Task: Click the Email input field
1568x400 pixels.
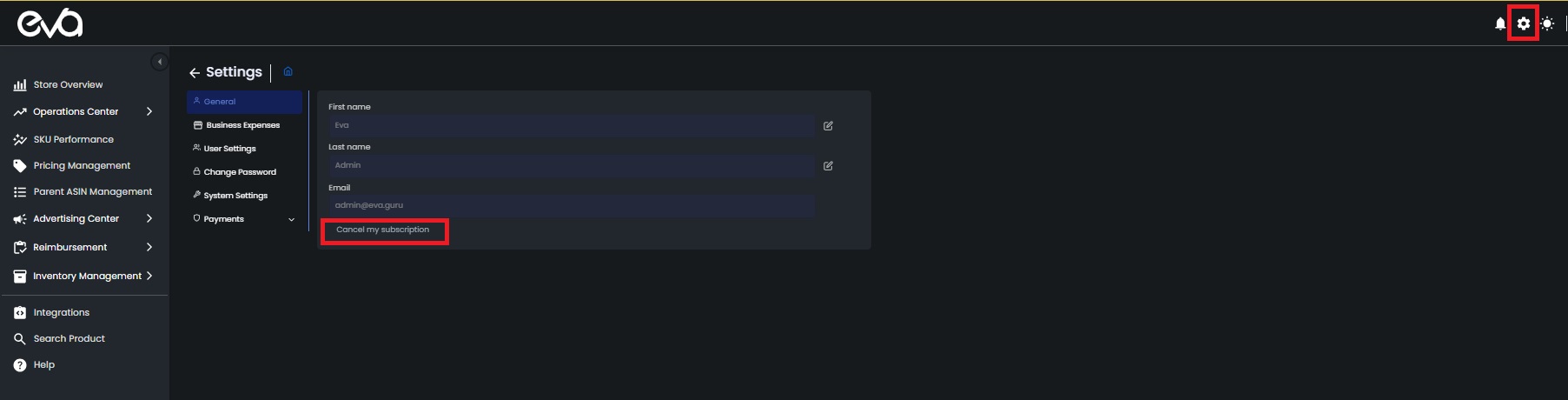Action: (571, 205)
